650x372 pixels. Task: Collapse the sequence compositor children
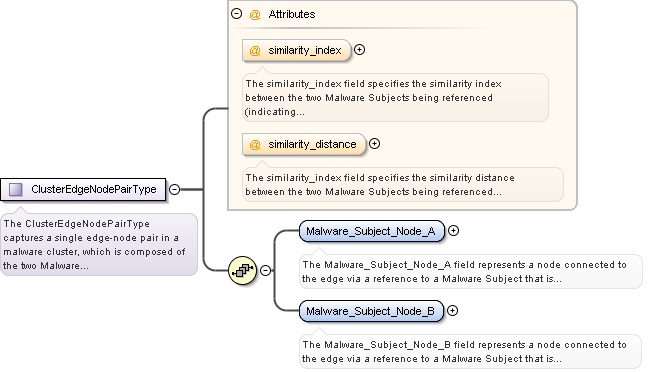coord(265,270)
